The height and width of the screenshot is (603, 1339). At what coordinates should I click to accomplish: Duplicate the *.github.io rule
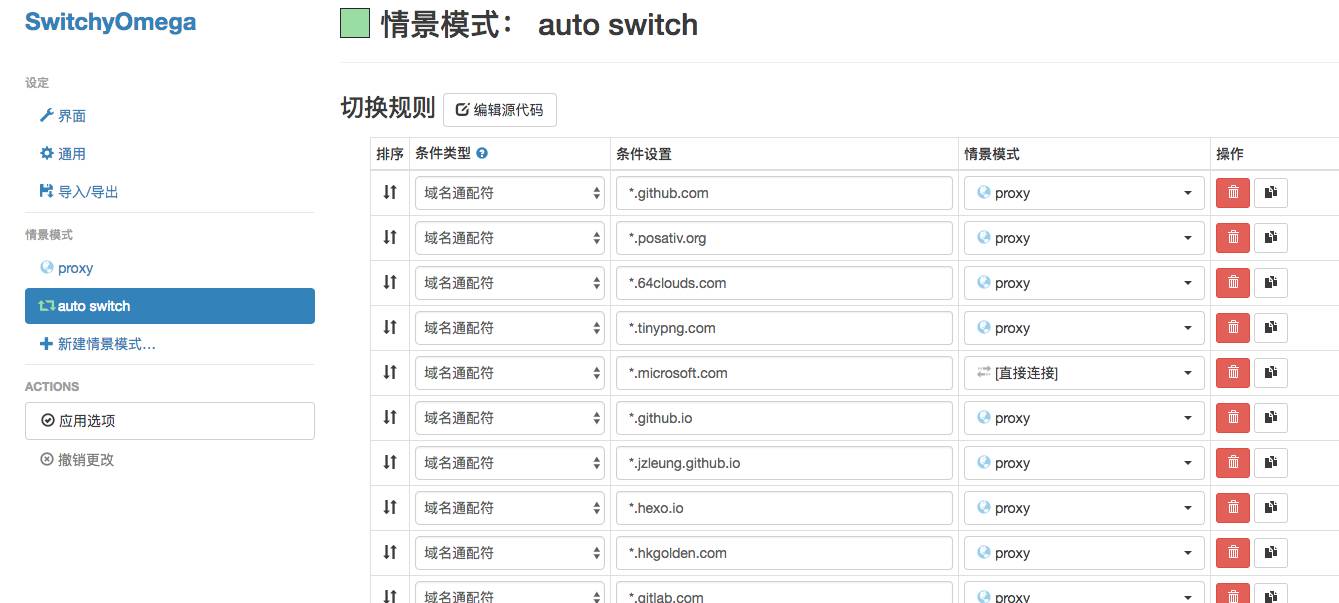(1271, 418)
